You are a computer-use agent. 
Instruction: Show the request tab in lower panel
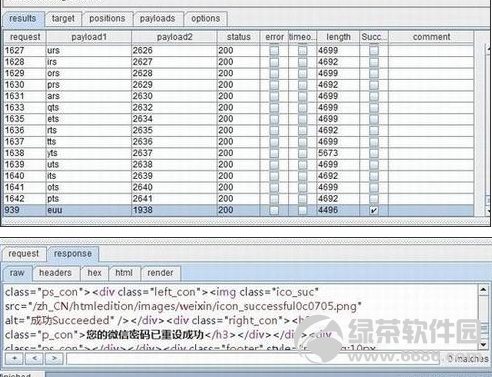pos(24,254)
